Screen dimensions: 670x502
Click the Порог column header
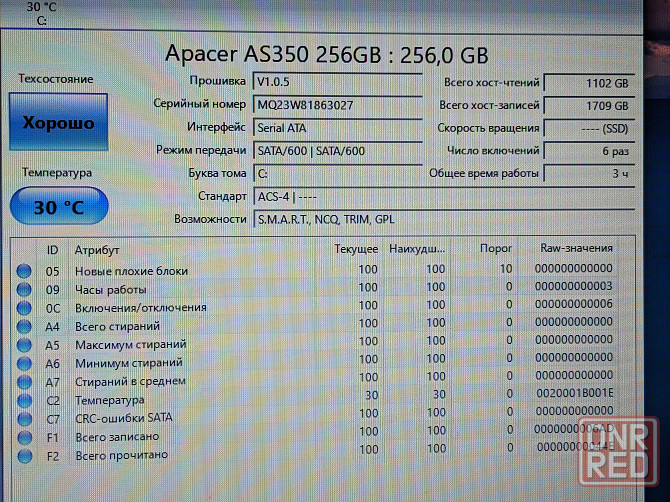point(496,248)
